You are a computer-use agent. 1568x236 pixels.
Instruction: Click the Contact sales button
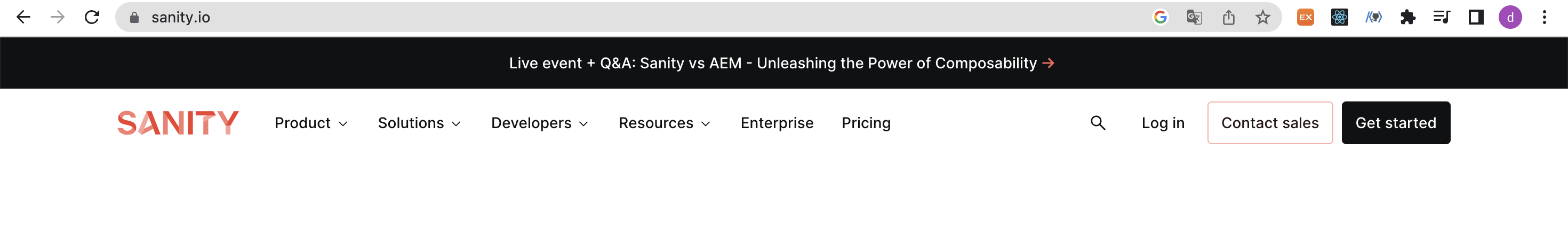1270,123
